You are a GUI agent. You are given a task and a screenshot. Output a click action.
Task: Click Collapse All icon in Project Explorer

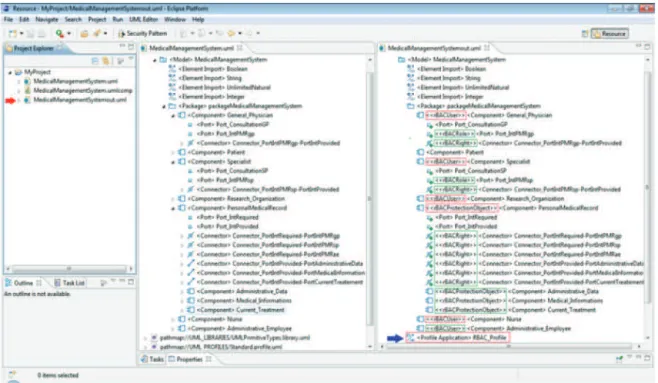(95, 61)
